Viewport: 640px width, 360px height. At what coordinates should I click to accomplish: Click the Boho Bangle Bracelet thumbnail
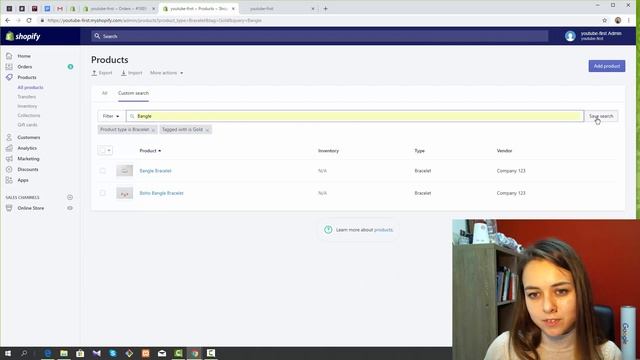click(x=124, y=193)
